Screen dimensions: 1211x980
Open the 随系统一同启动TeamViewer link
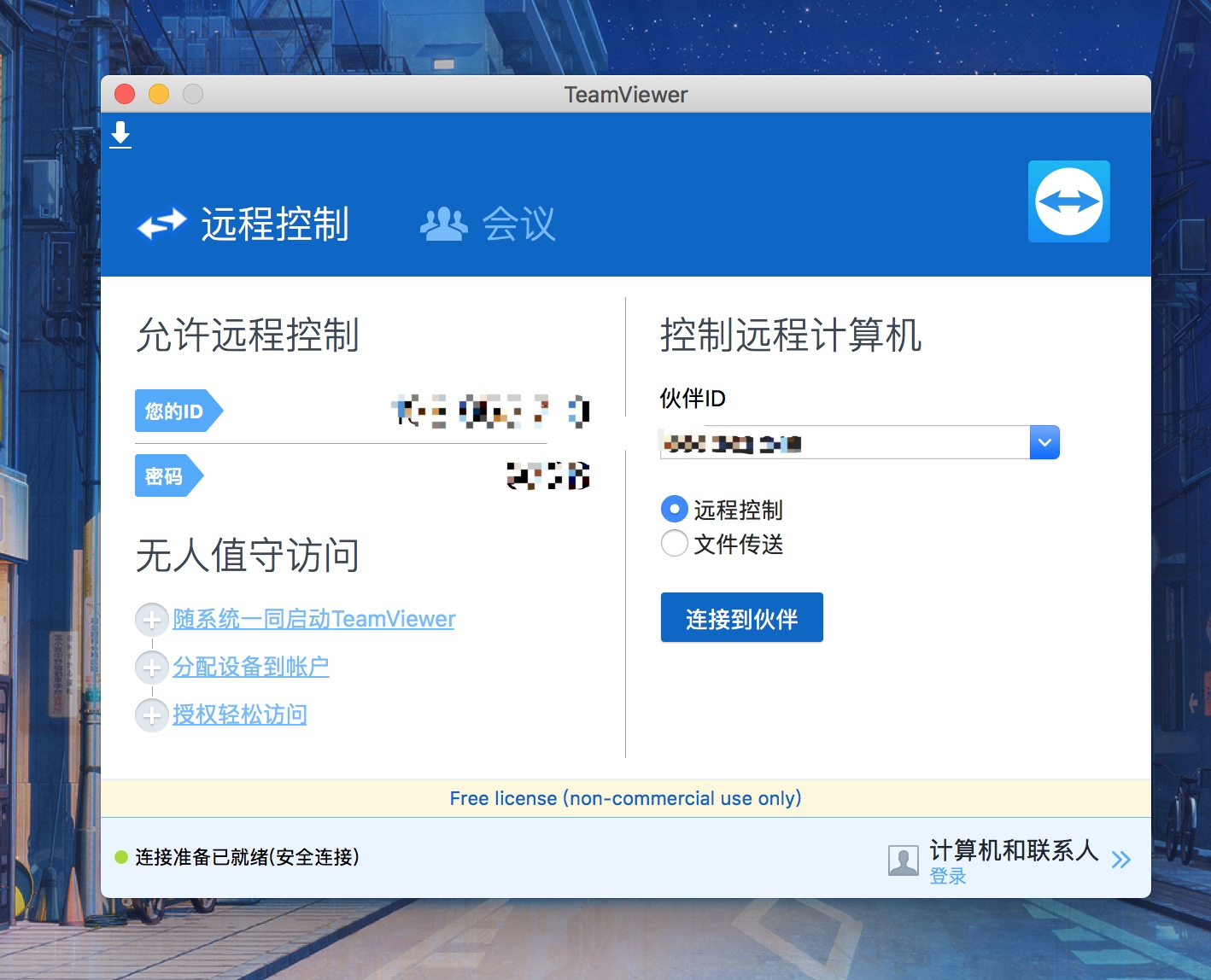coord(314,619)
